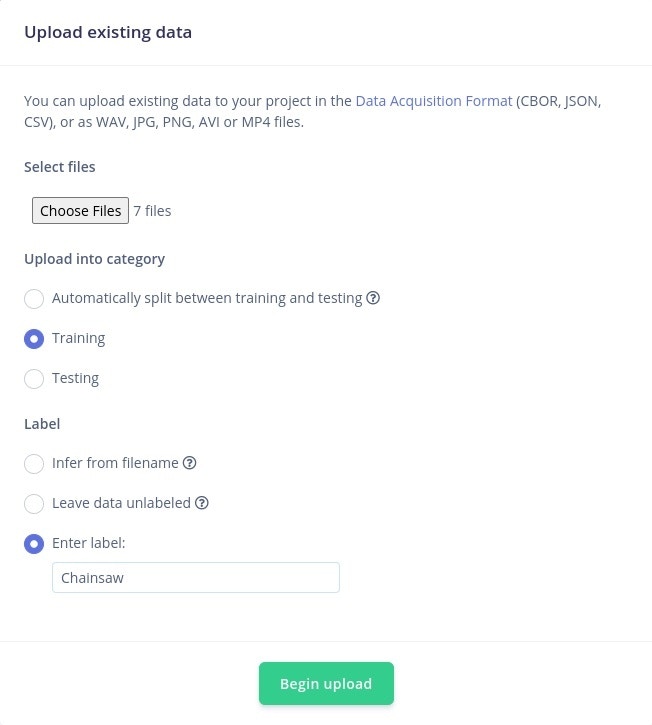This screenshot has height=725, width=652.
Task: Select Automatically split between training and testing
Action: 34,299
